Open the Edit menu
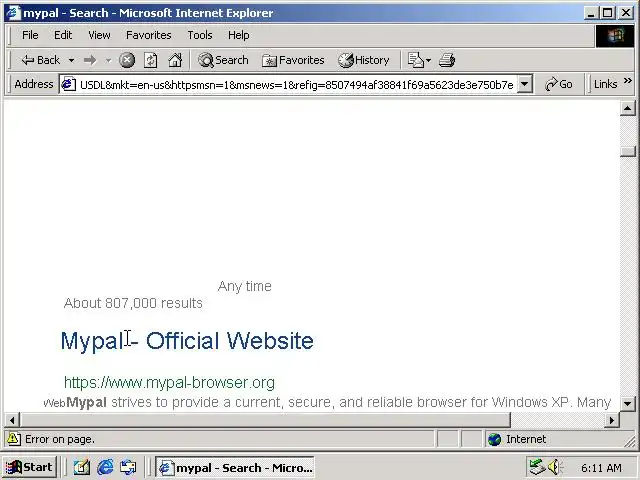640x480 pixels. point(63,35)
